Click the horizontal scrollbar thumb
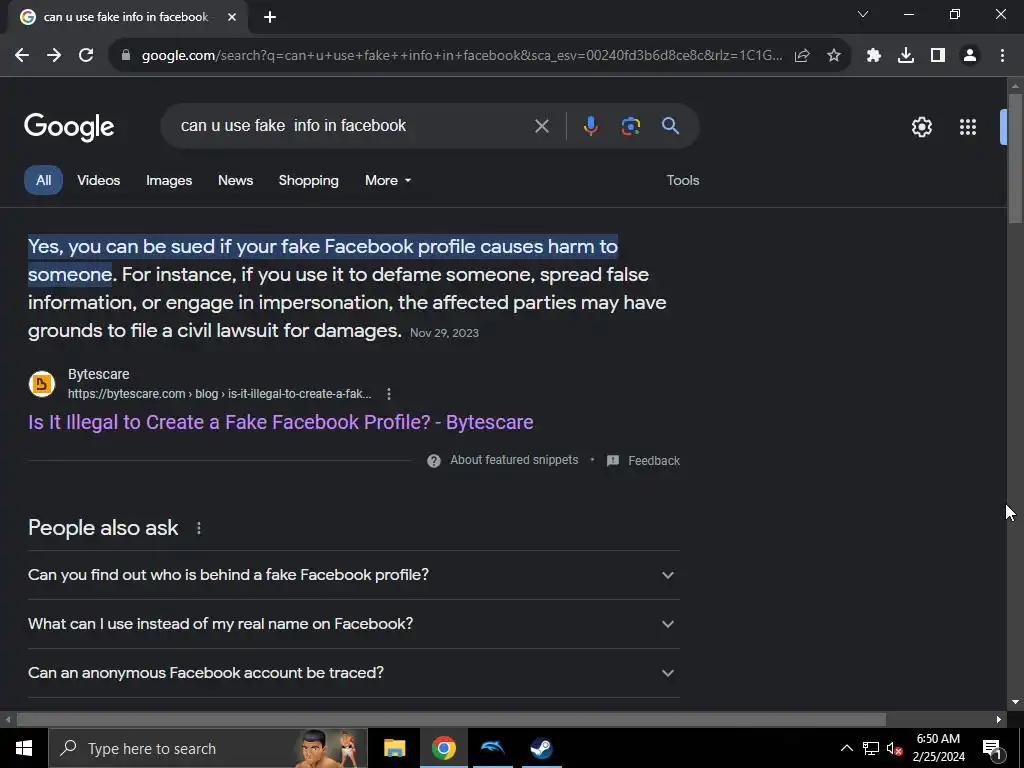The height and width of the screenshot is (768, 1024). click(451, 720)
